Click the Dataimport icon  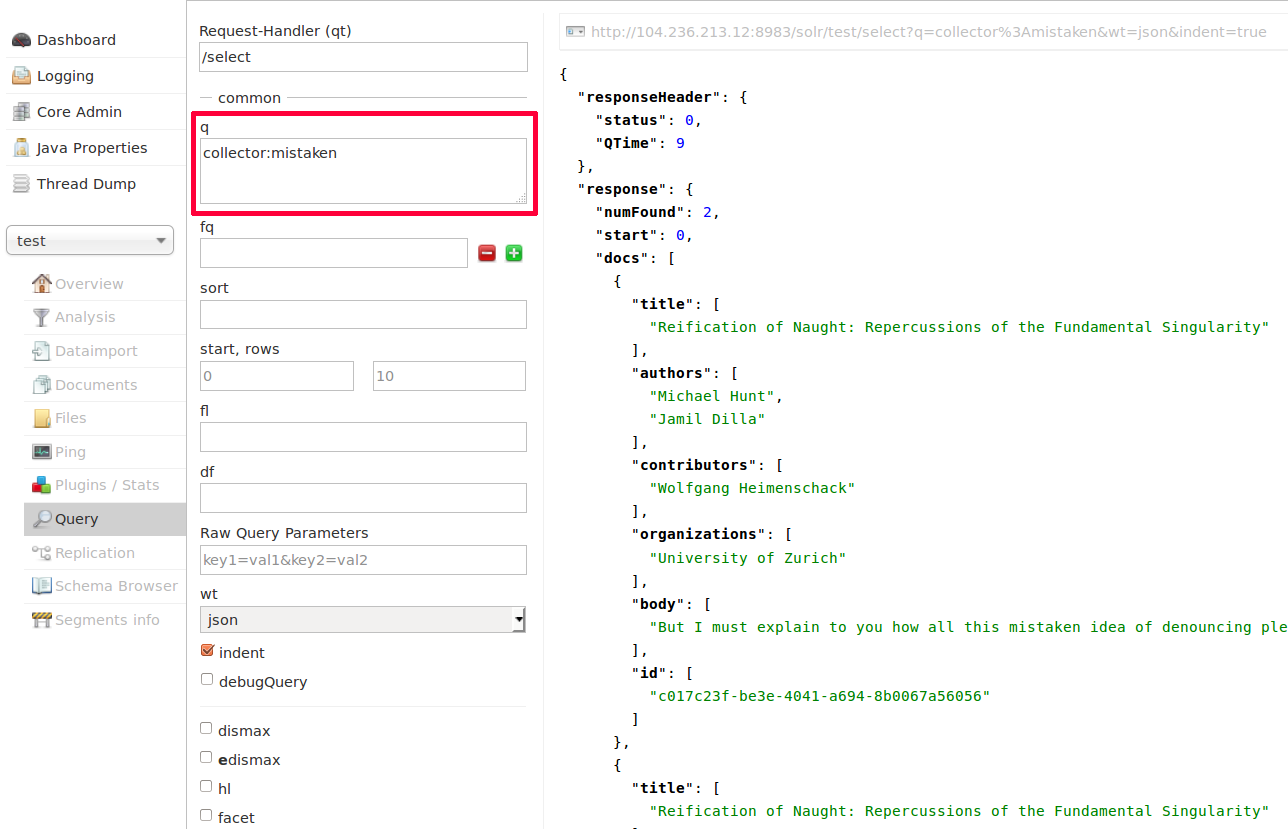pyautogui.click(x=41, y=351)
